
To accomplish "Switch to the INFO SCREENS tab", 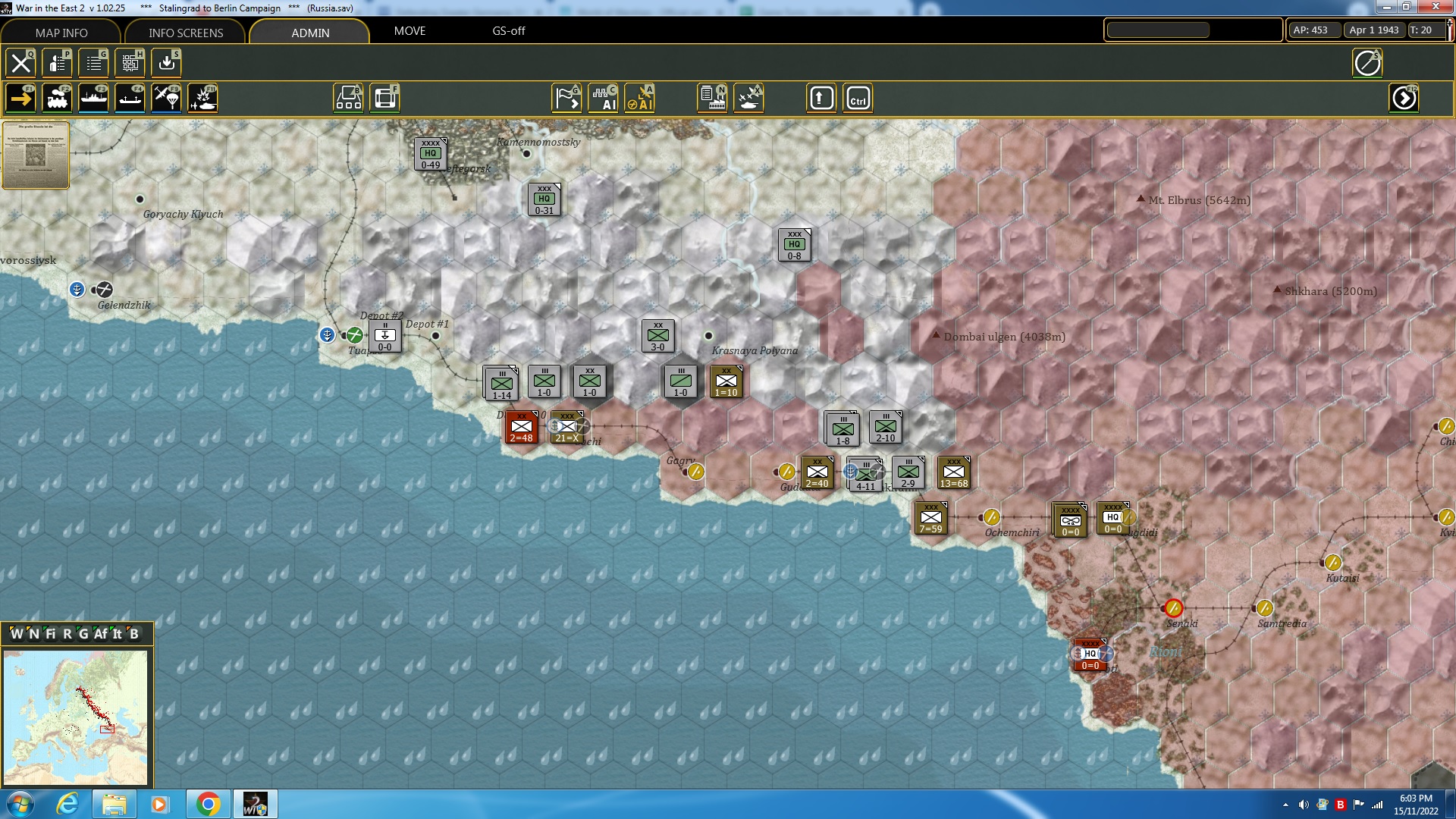I will pos(185,33).
